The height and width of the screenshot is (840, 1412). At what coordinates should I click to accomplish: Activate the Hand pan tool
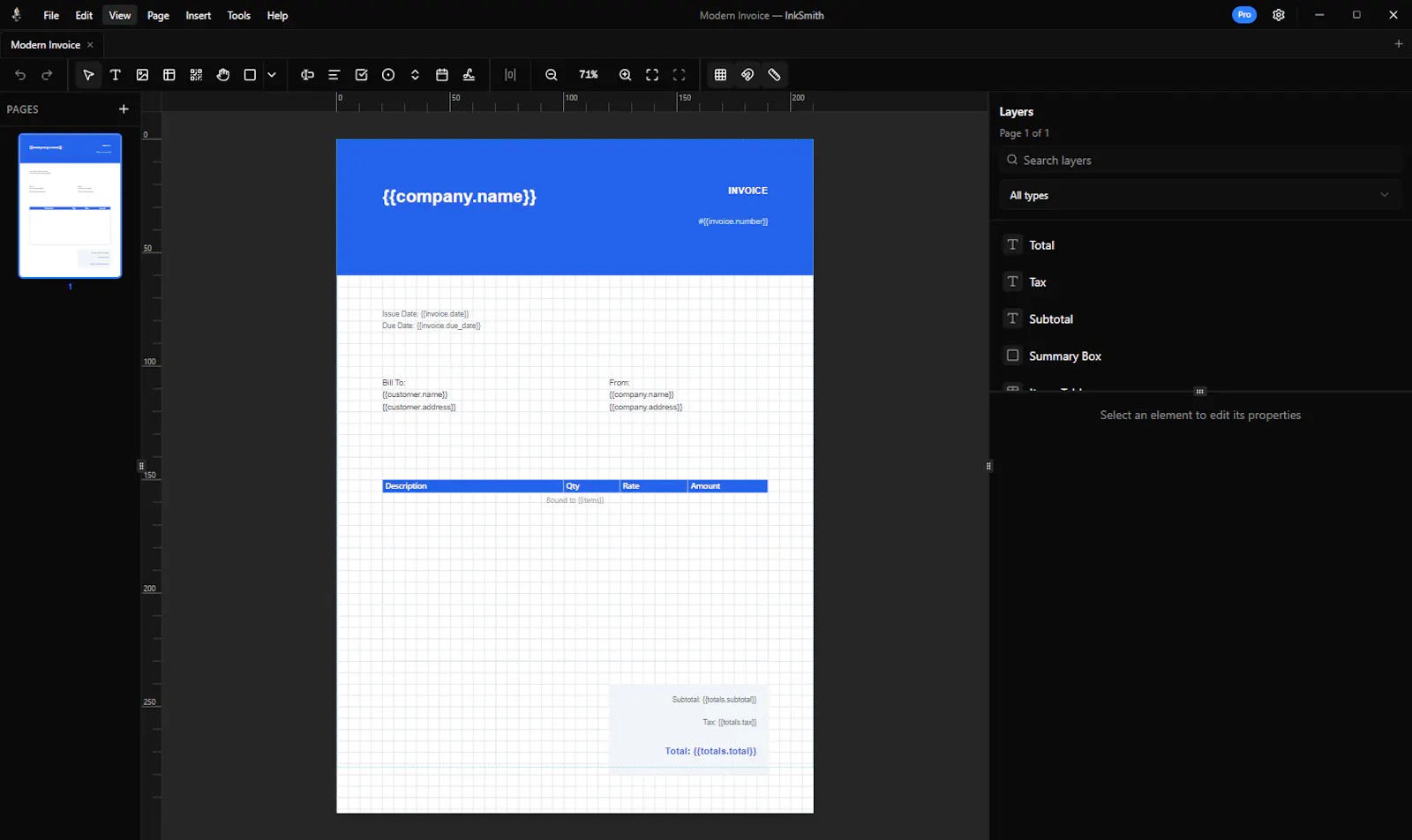(x=223, y=75)
